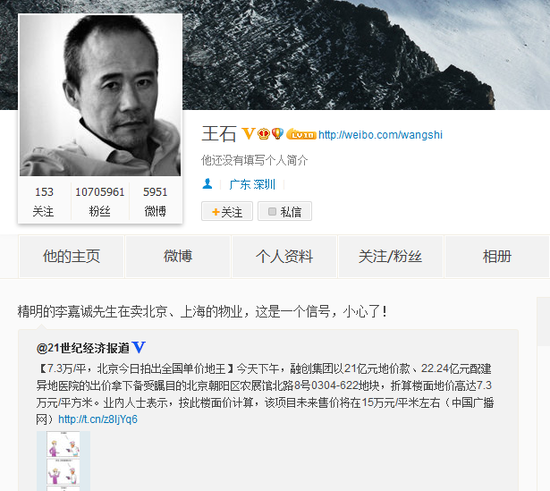Click the @21世纪经济报道 account name
The height and width of the screenshot is (491, 550).
point(83,348)
